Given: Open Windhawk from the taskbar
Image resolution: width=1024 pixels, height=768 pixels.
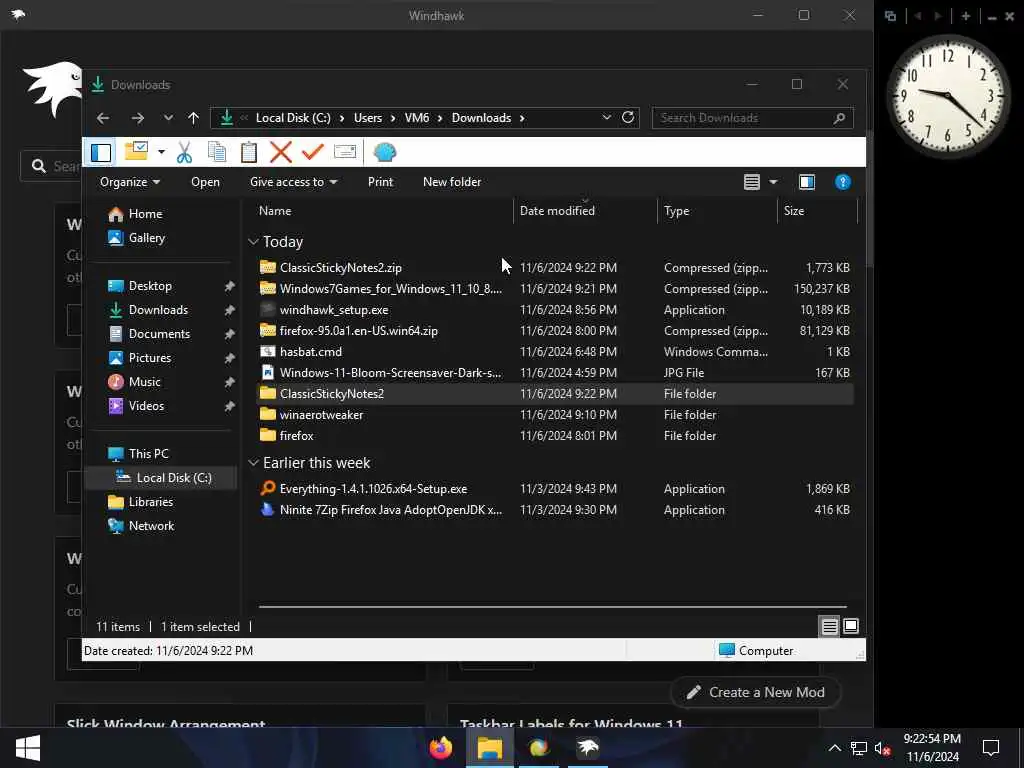Looking at the screenshot, I should 588,748.
